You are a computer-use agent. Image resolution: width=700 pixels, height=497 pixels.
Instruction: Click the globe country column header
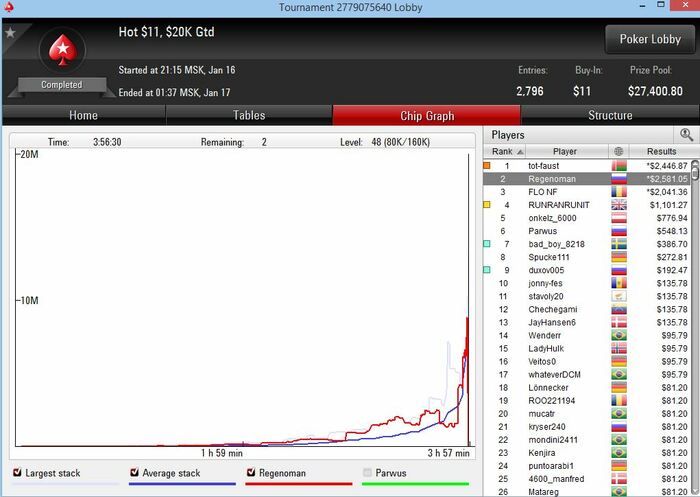pos(618,151)
